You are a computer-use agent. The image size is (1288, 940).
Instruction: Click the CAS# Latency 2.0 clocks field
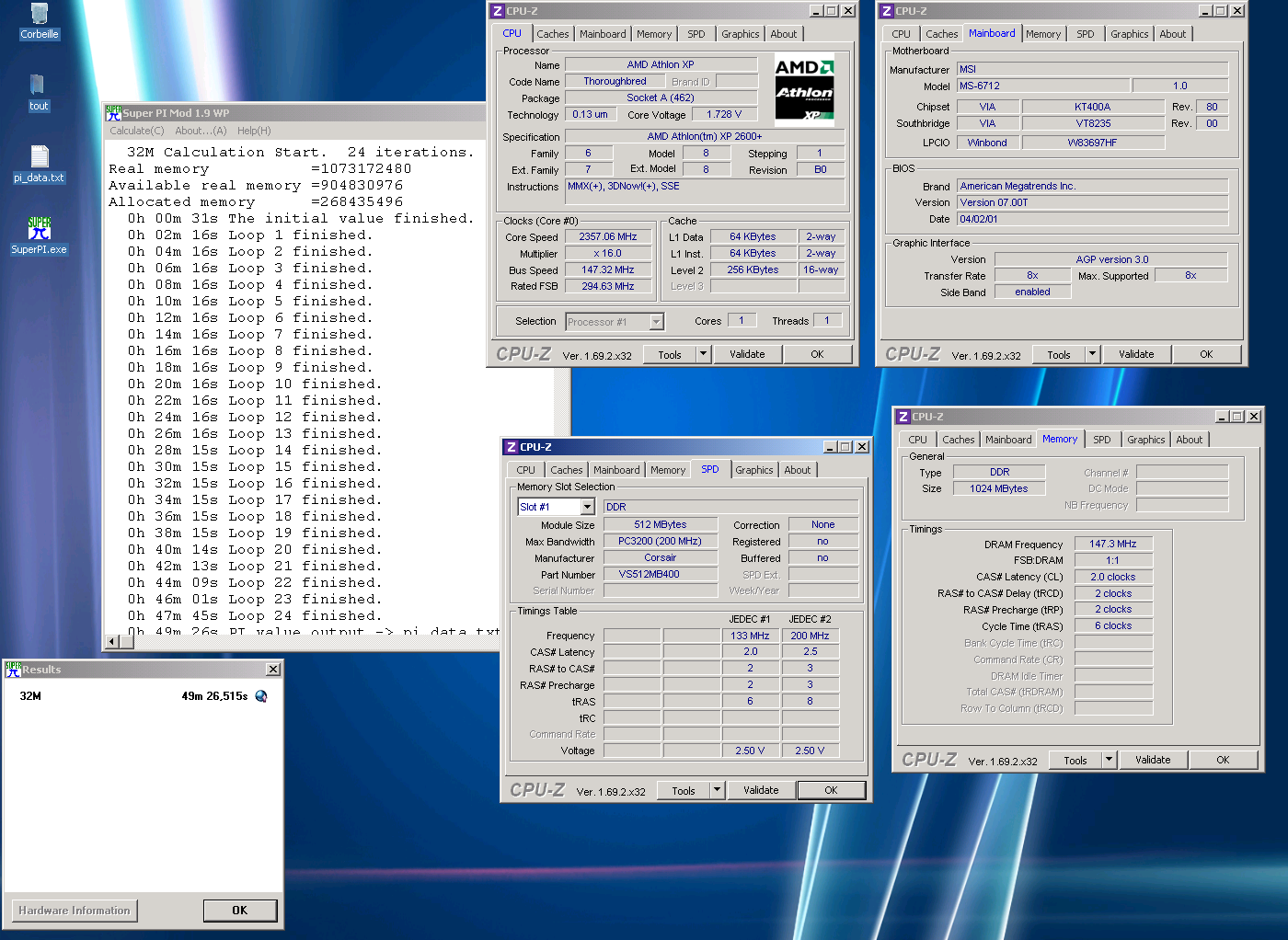coord(1113,577)
